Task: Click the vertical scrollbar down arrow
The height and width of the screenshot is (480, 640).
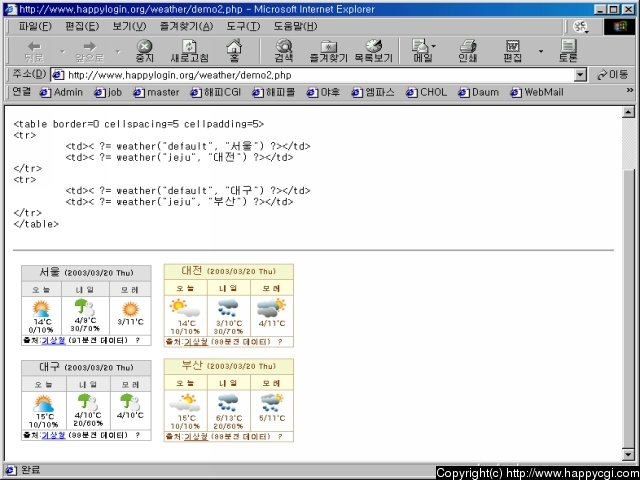Action: 628,454
